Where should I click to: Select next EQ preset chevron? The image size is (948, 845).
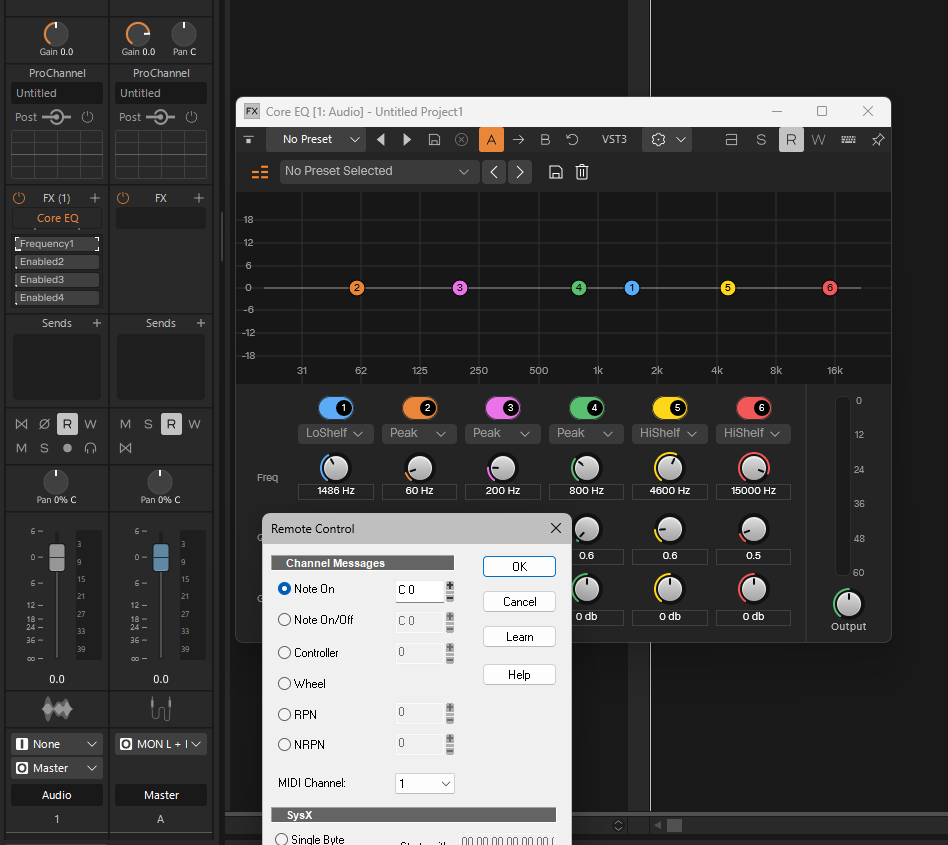tap(520, 172)
